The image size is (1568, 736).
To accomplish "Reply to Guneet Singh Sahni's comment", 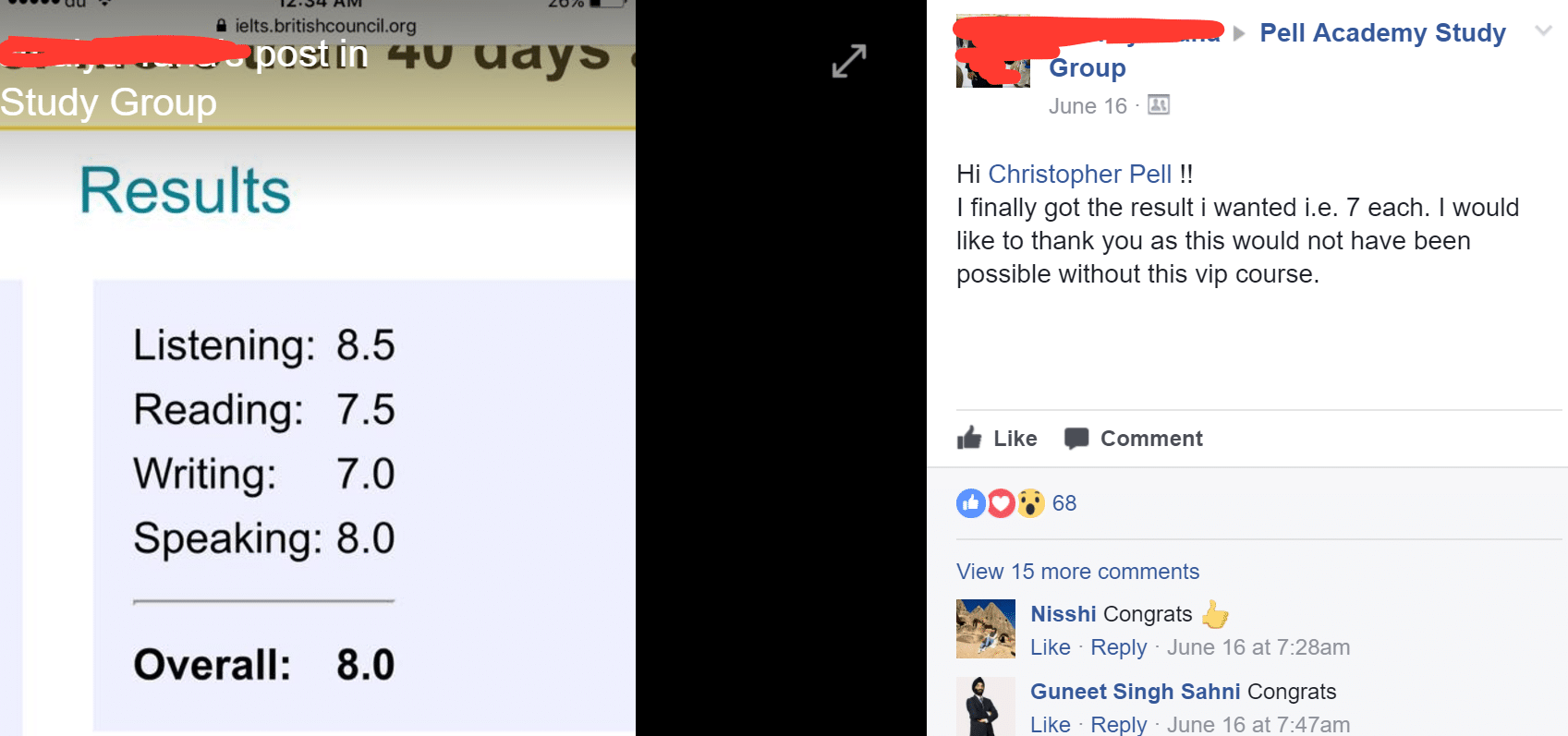I will pyautogui.click(x=1118, y=725).
